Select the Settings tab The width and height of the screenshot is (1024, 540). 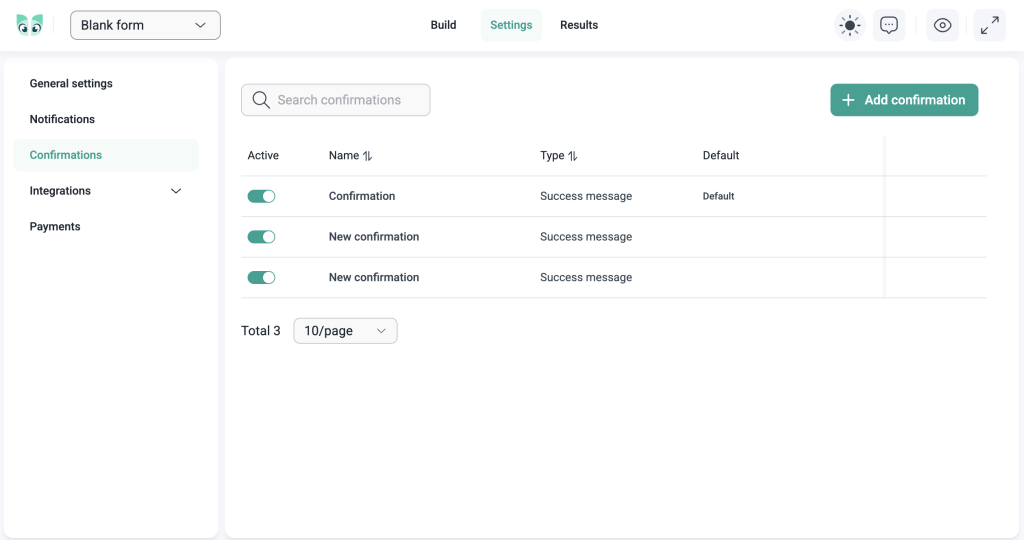(x=511, y=25)
